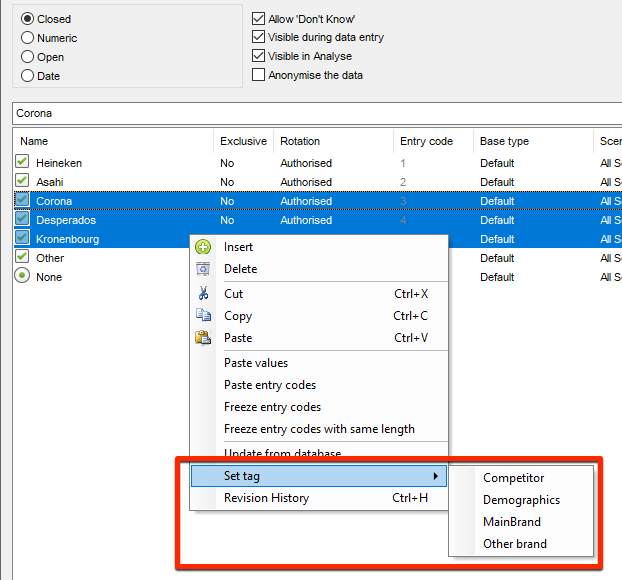This screenshot has height=580, width=622.
Task: Click Heineken's entry code 1 cell
Action: click(403, 163)
